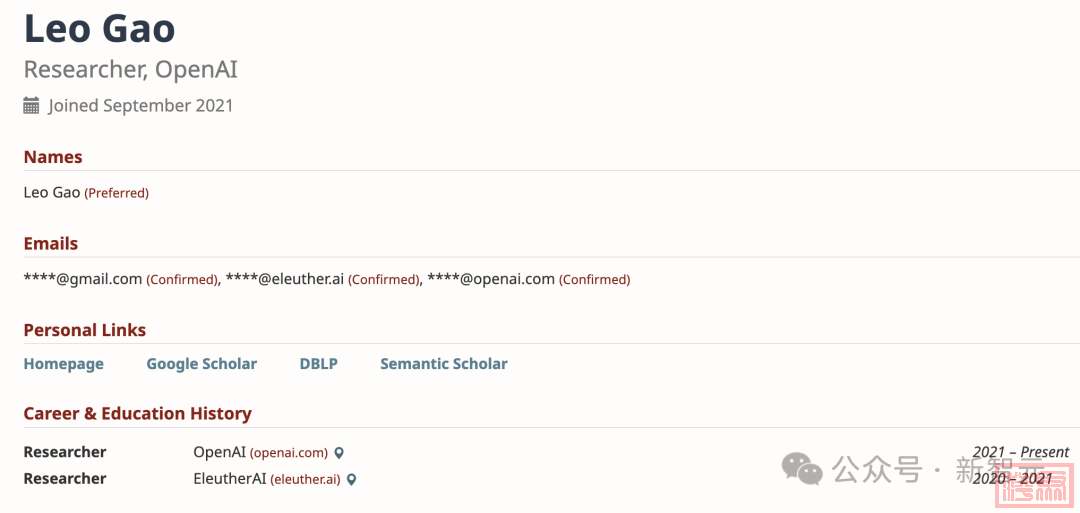Open the Homepage link
1080x513 pixels.
point(63,364)
